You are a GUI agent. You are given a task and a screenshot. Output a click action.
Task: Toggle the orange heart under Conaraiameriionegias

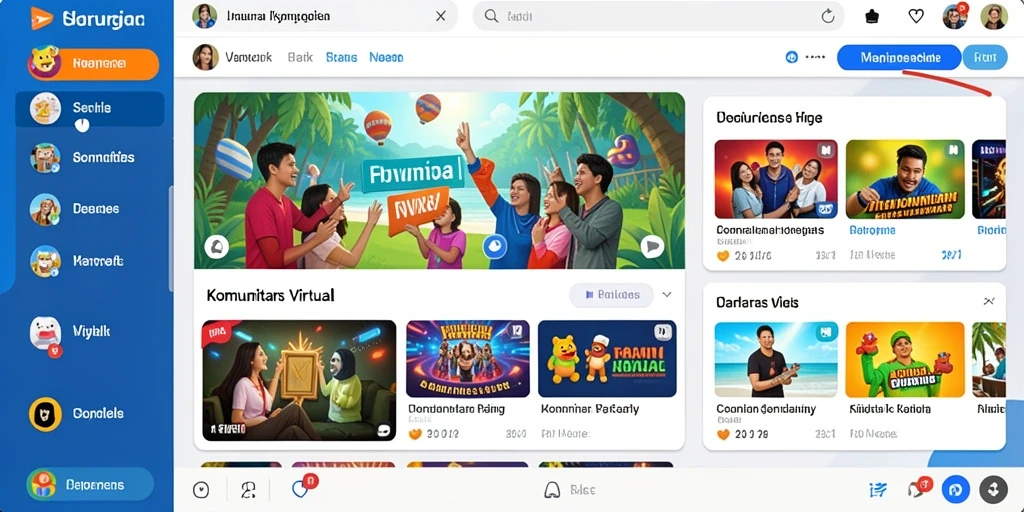723,256
